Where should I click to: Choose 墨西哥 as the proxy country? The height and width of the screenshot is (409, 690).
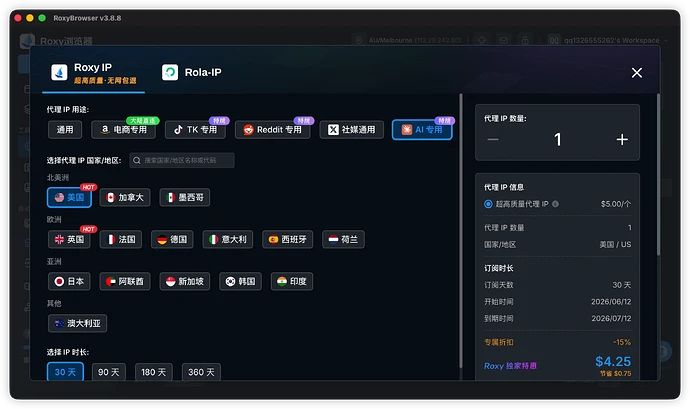184,197
